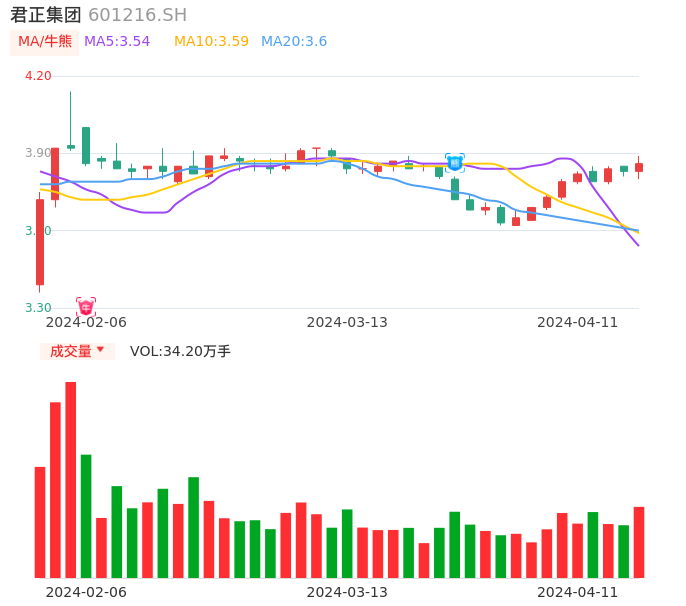Click the 君正集团 stock name title

46,15
